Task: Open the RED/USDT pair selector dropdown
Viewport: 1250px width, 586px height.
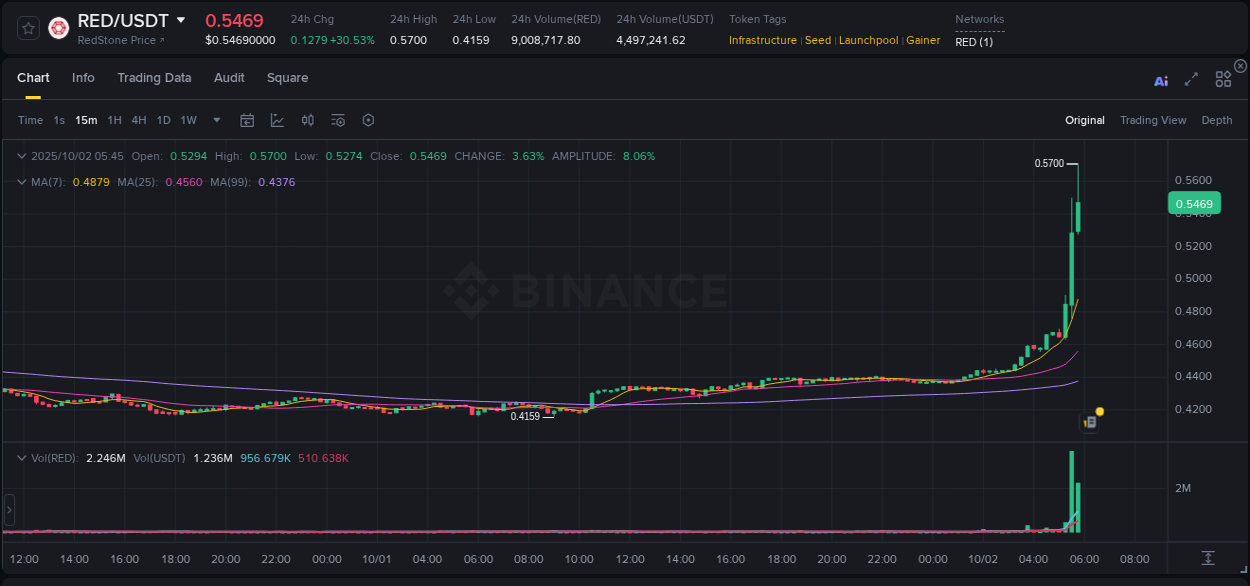Action: [x=183, y=20]
